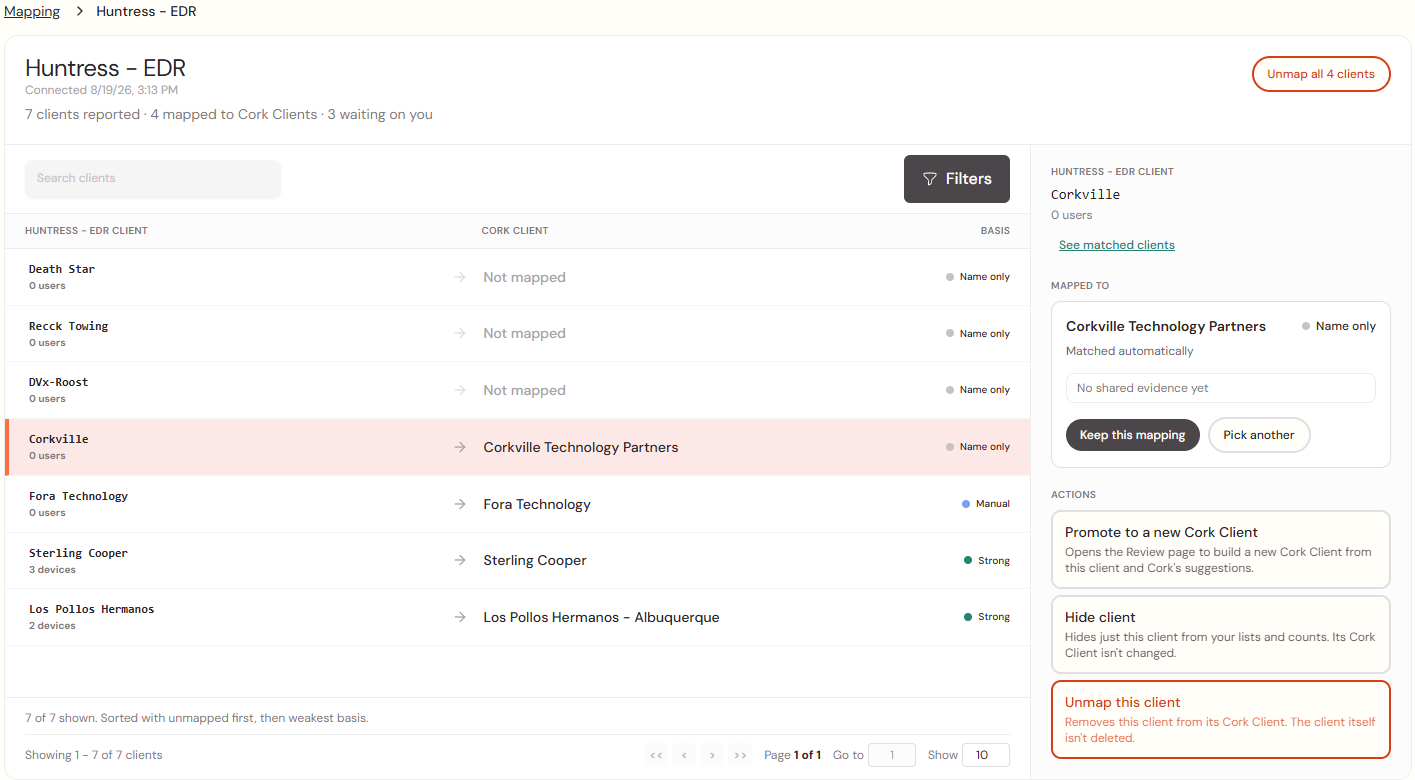Click Los Pollos Hermanos - Albuquerque cell
The height and width of the screenshot is (780, 1415).
[601, 617]
